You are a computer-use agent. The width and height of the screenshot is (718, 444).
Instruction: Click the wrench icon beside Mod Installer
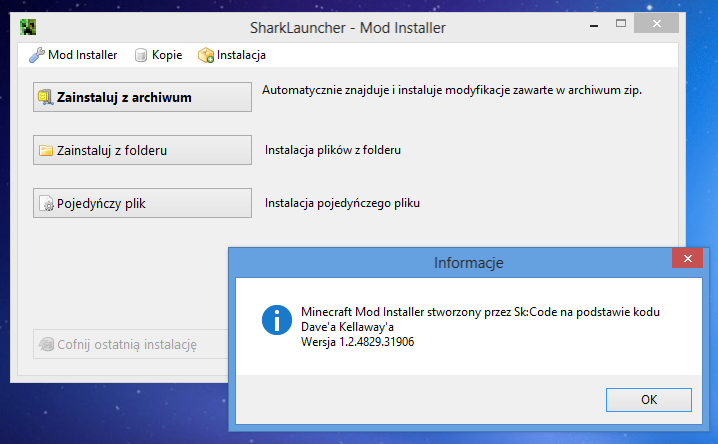[37, 55]
